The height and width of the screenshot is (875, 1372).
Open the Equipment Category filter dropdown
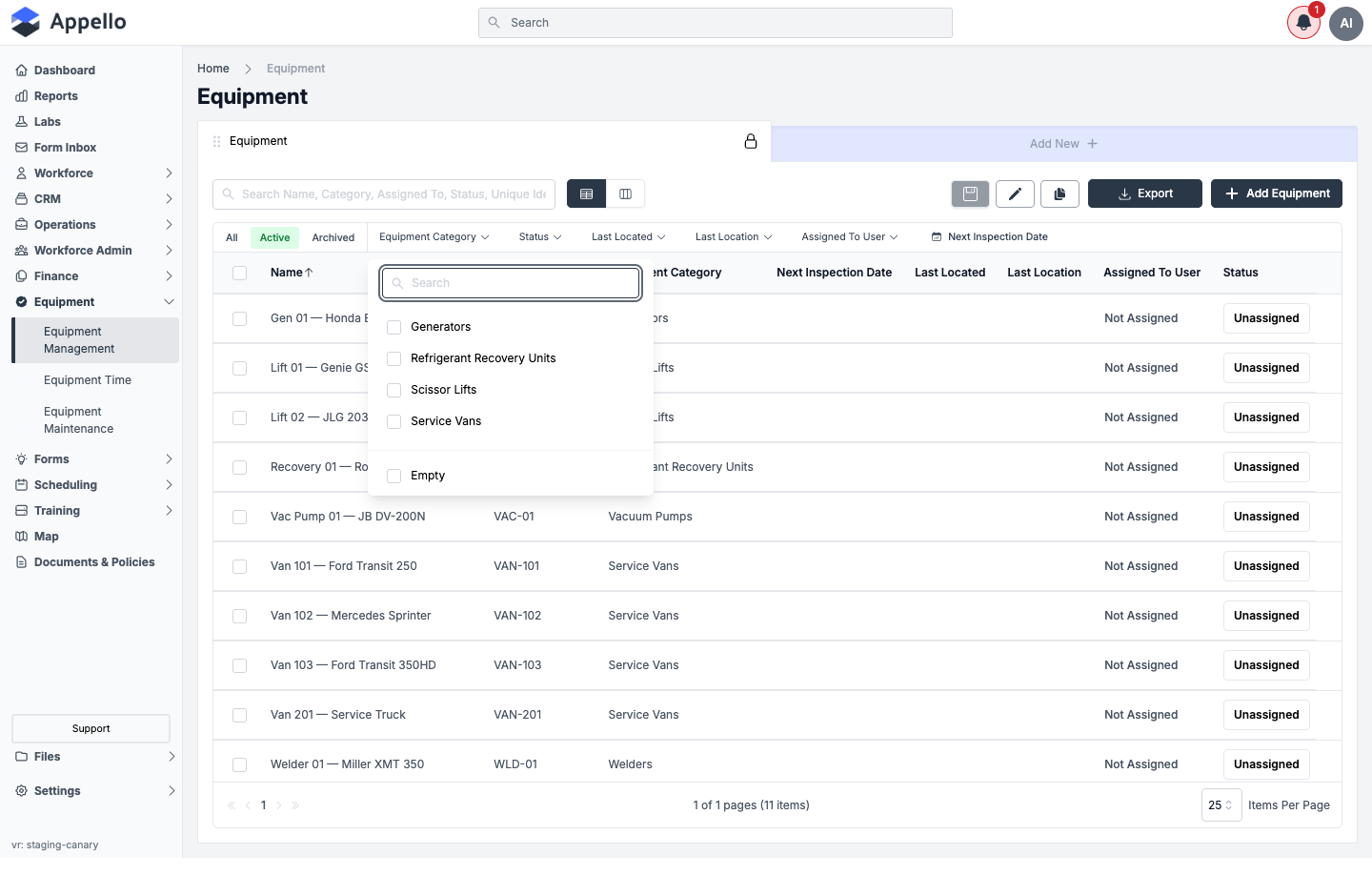point(434,237)
